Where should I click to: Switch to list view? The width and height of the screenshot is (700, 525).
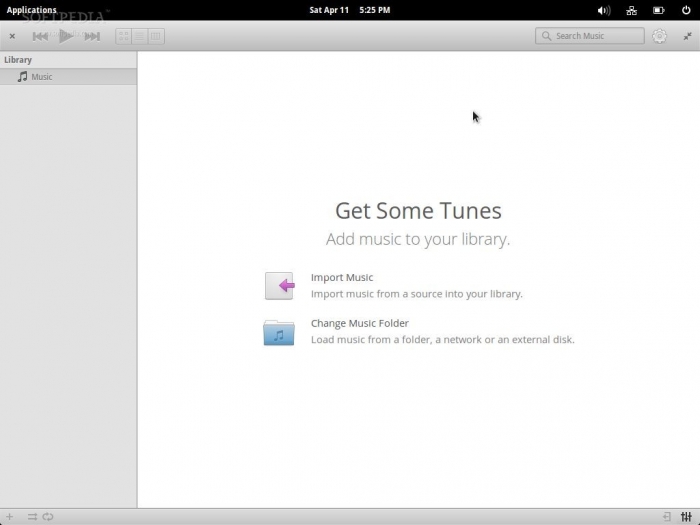coord(140,36)
